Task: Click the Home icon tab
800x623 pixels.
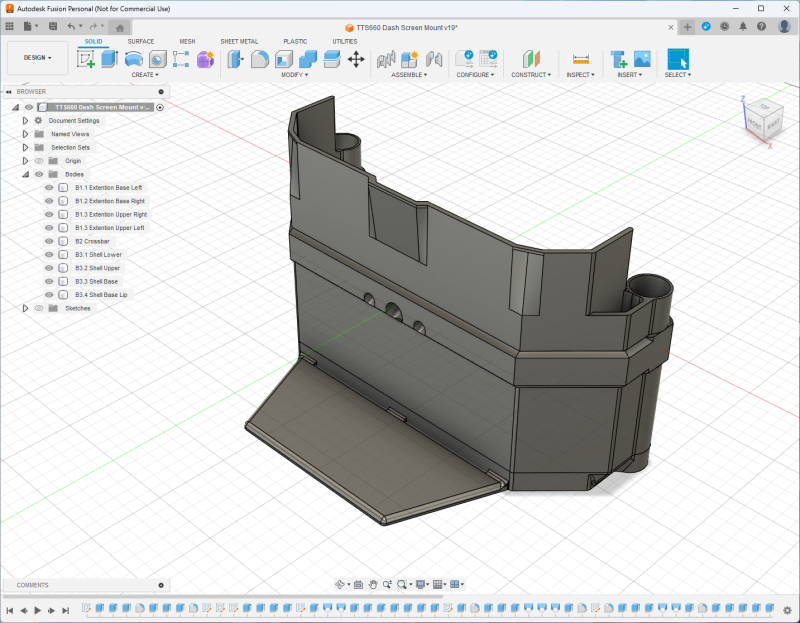Action: [120, 27]
